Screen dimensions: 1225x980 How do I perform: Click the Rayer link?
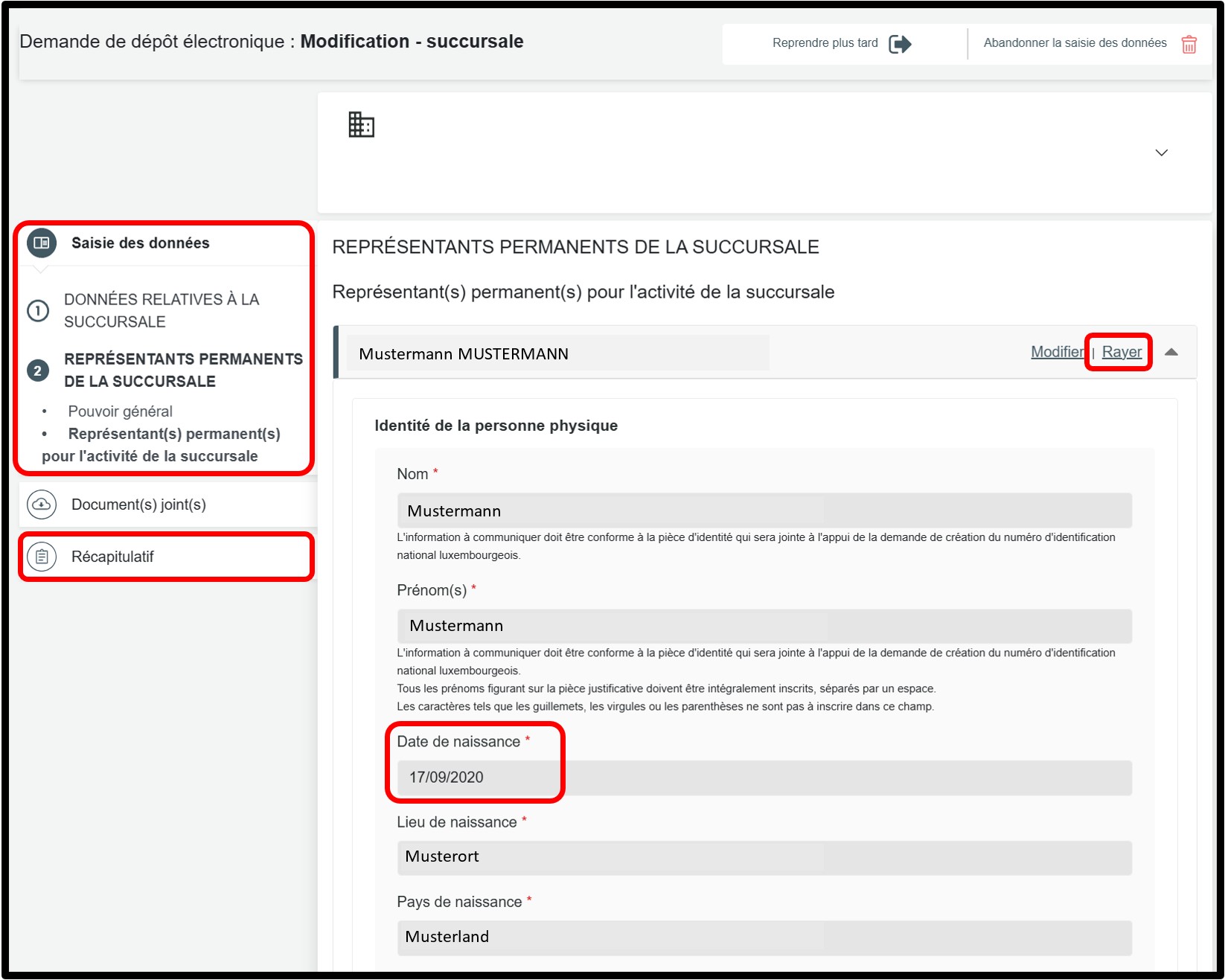1121,352
